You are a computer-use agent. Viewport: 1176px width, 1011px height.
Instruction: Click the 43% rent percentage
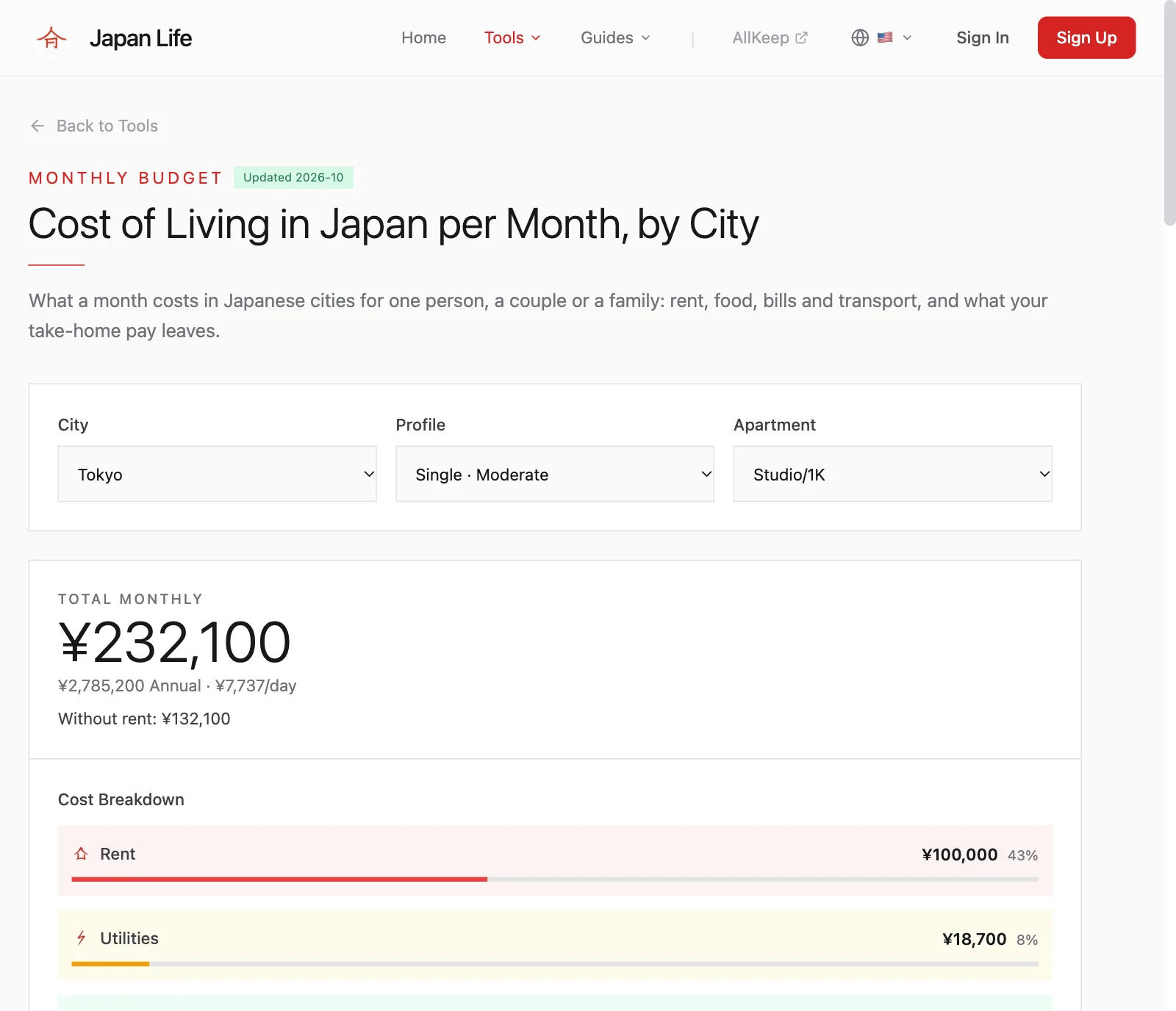1022,855
